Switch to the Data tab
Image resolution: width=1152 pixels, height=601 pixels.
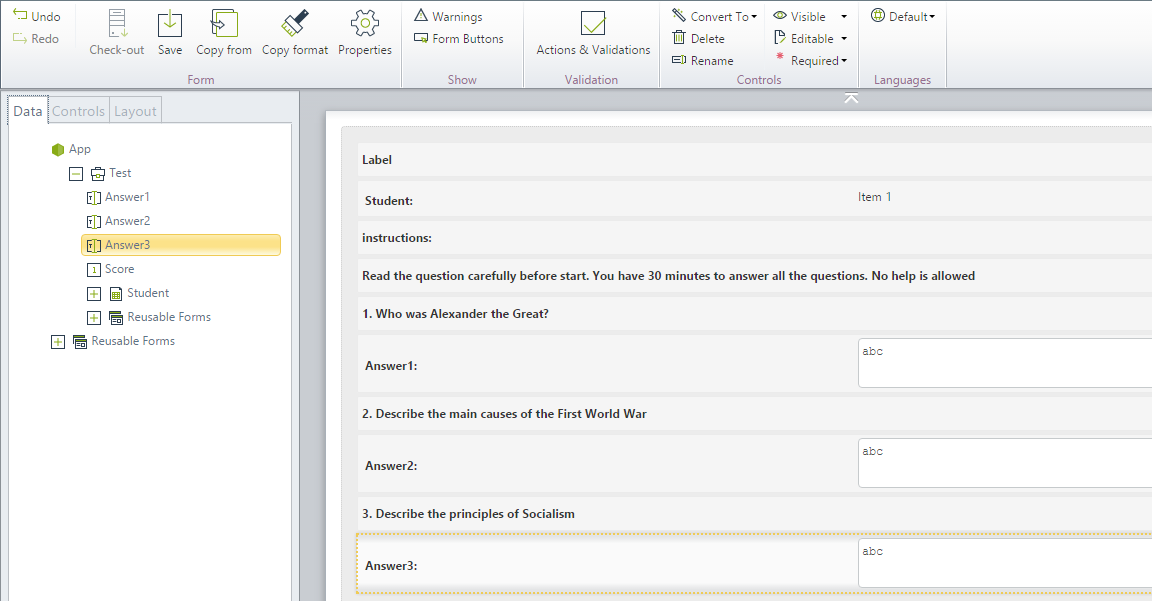pos(28,111)
